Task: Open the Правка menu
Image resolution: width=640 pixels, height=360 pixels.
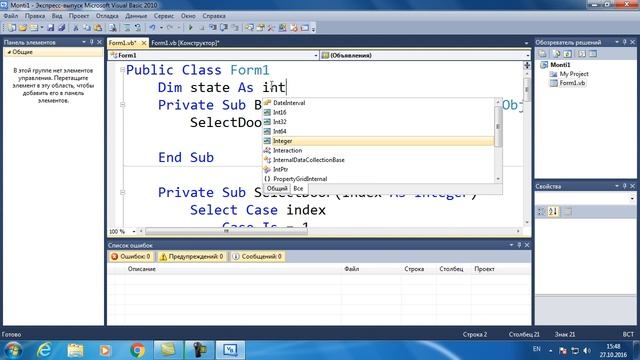Action: [35, 16]
